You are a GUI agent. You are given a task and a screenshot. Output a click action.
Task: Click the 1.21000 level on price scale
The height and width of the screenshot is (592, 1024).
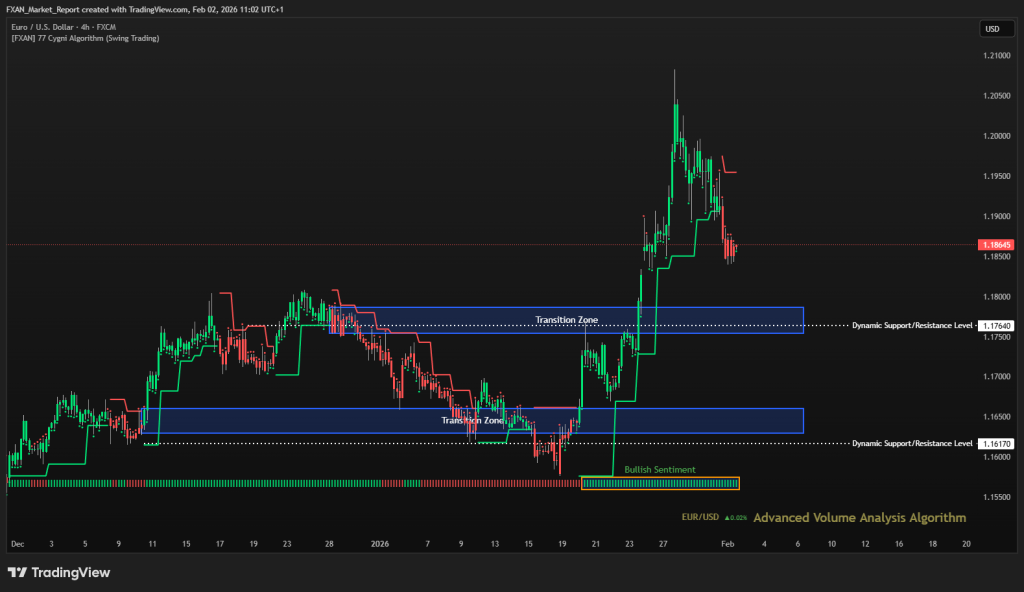tap(994, 56)
